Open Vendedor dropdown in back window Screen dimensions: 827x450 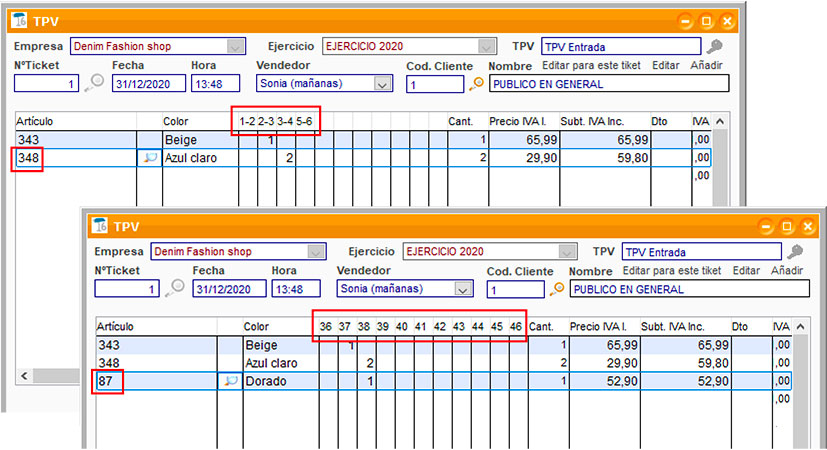click(x=382, y=84)
